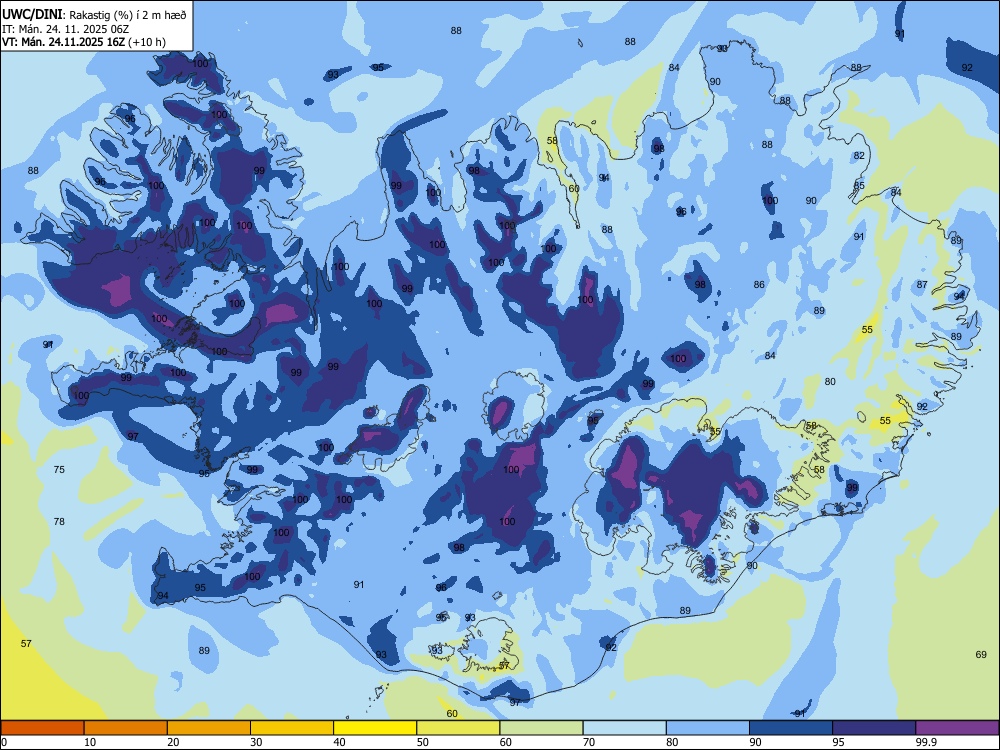
Task: Pick the pale green 60–70 legend swatch
Action: coord(541,728)
